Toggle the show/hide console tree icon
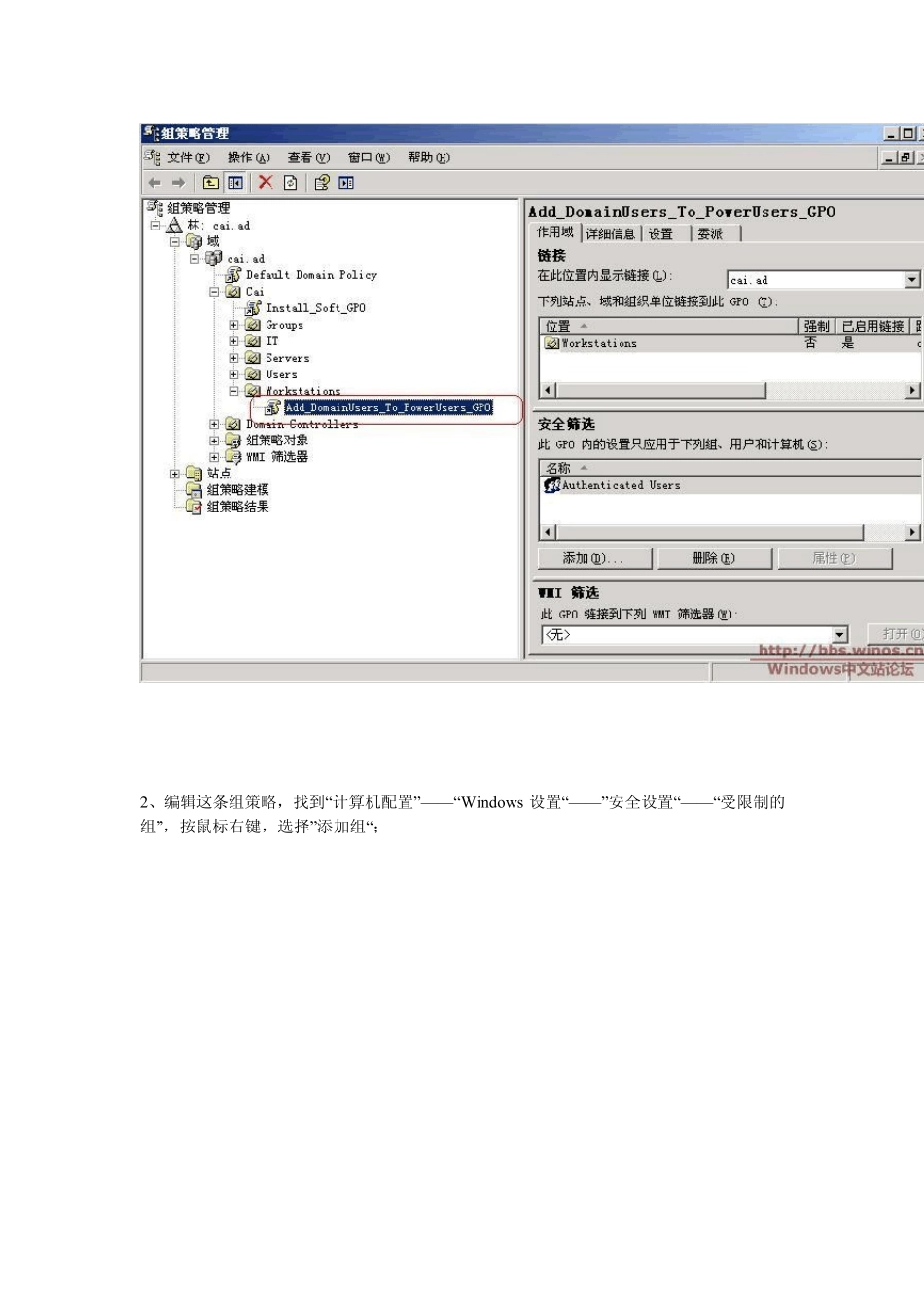The width and height of the screenshot is (924, 1307). click(x=234, y=183)
